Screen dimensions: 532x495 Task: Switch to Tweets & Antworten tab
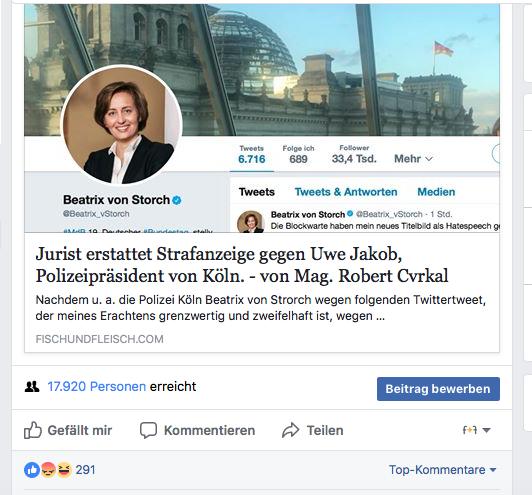[346, 192]
